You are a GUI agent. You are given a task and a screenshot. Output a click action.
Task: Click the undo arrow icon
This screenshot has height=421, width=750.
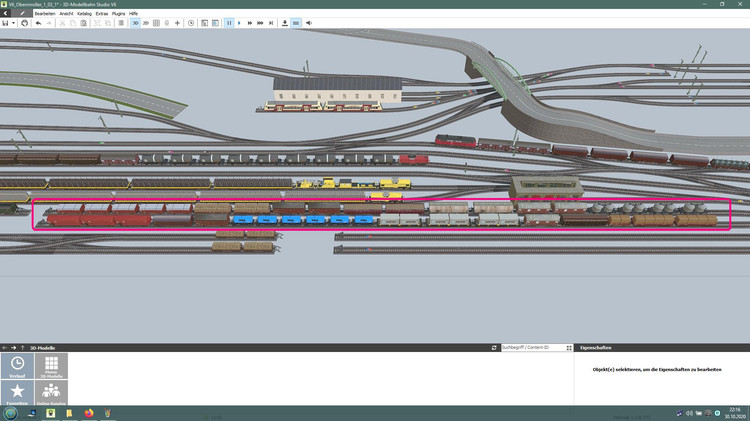(x=38, y=22)
